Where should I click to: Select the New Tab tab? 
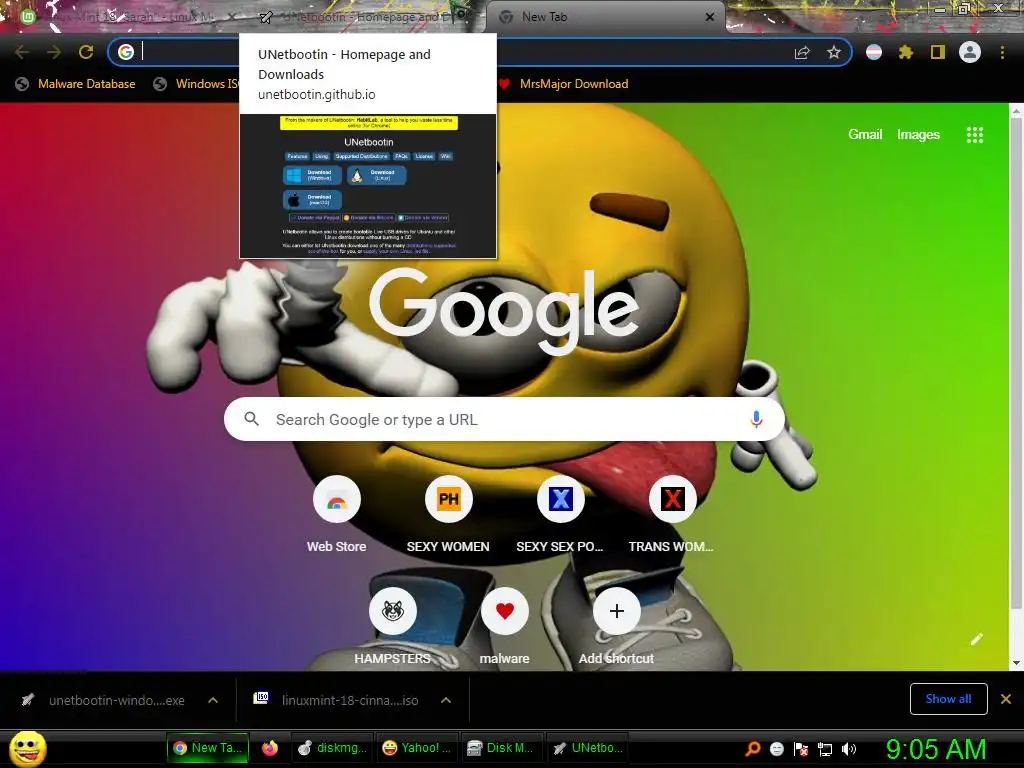604,17
